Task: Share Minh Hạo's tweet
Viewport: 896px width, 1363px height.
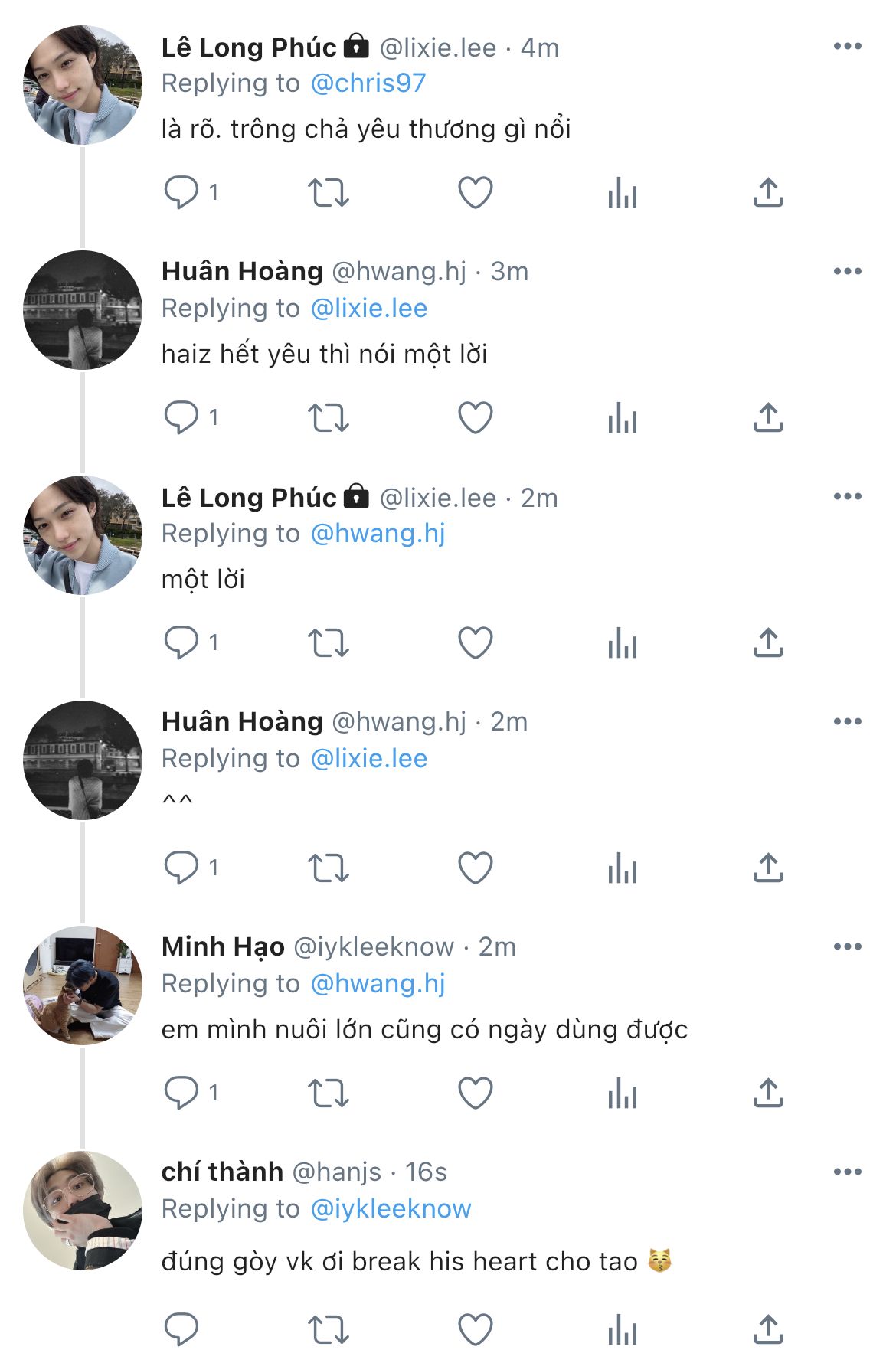Action: [768, 1093]
